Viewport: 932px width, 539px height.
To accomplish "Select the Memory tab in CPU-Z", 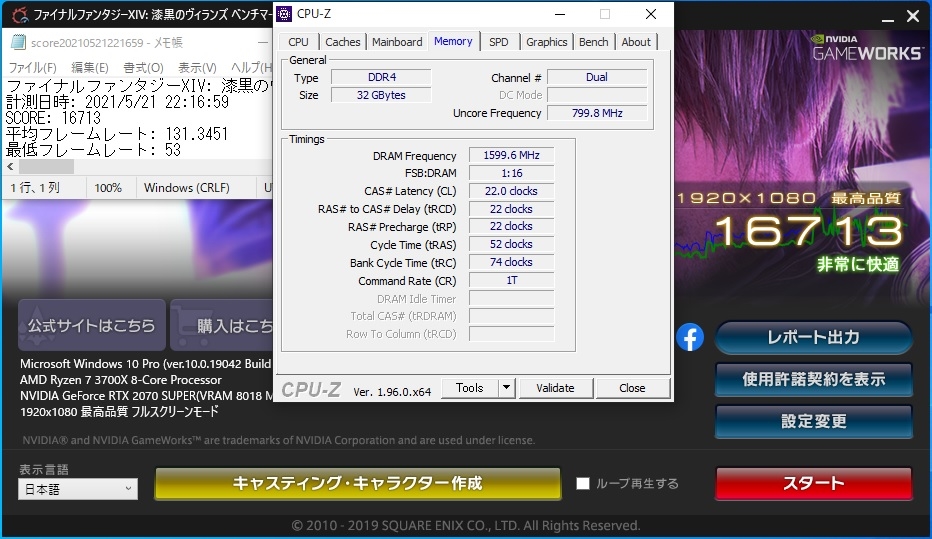I will coord(453,41).
